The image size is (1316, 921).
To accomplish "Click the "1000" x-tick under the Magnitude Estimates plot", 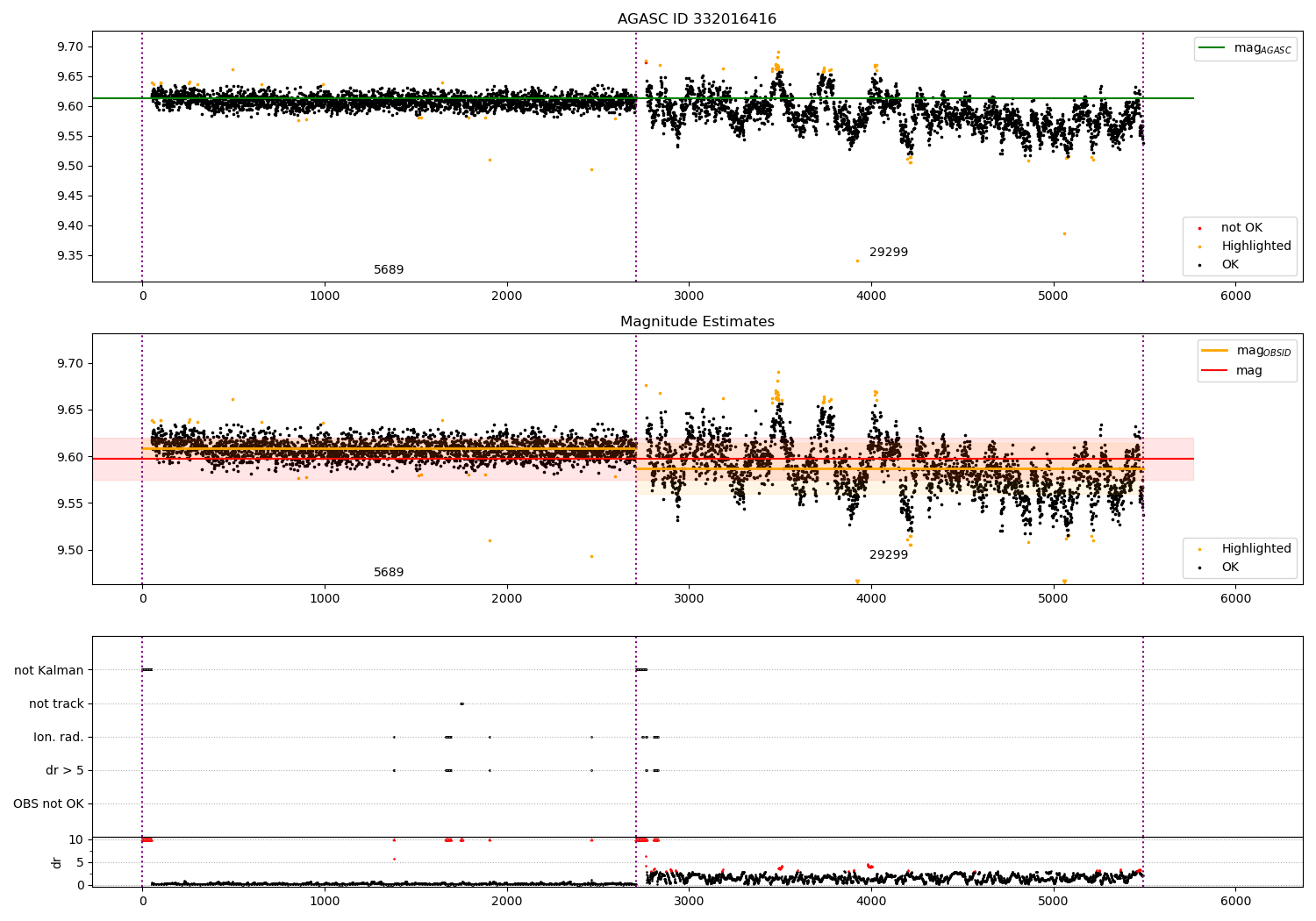I will pos(325,599).
